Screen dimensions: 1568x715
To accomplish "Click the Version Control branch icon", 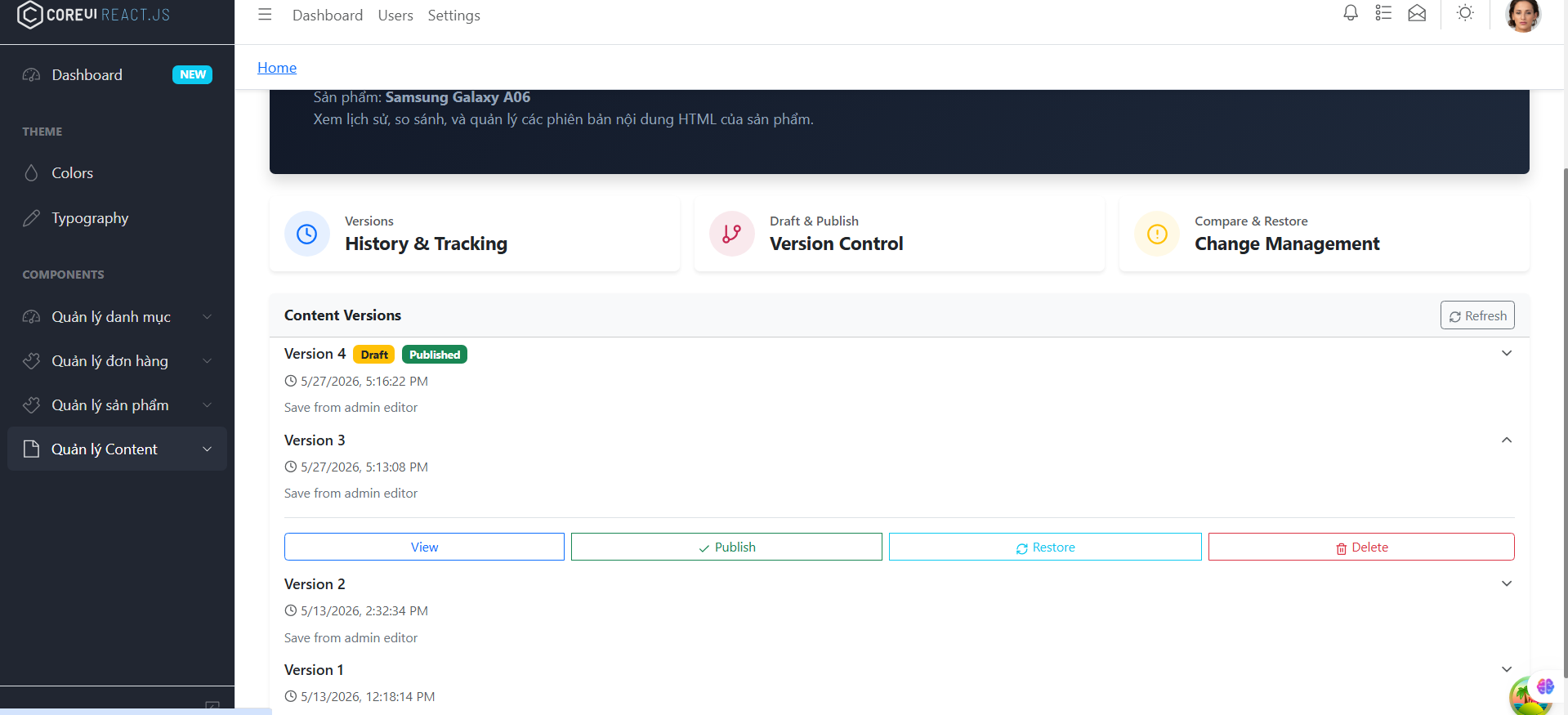I will coord(732,235).
